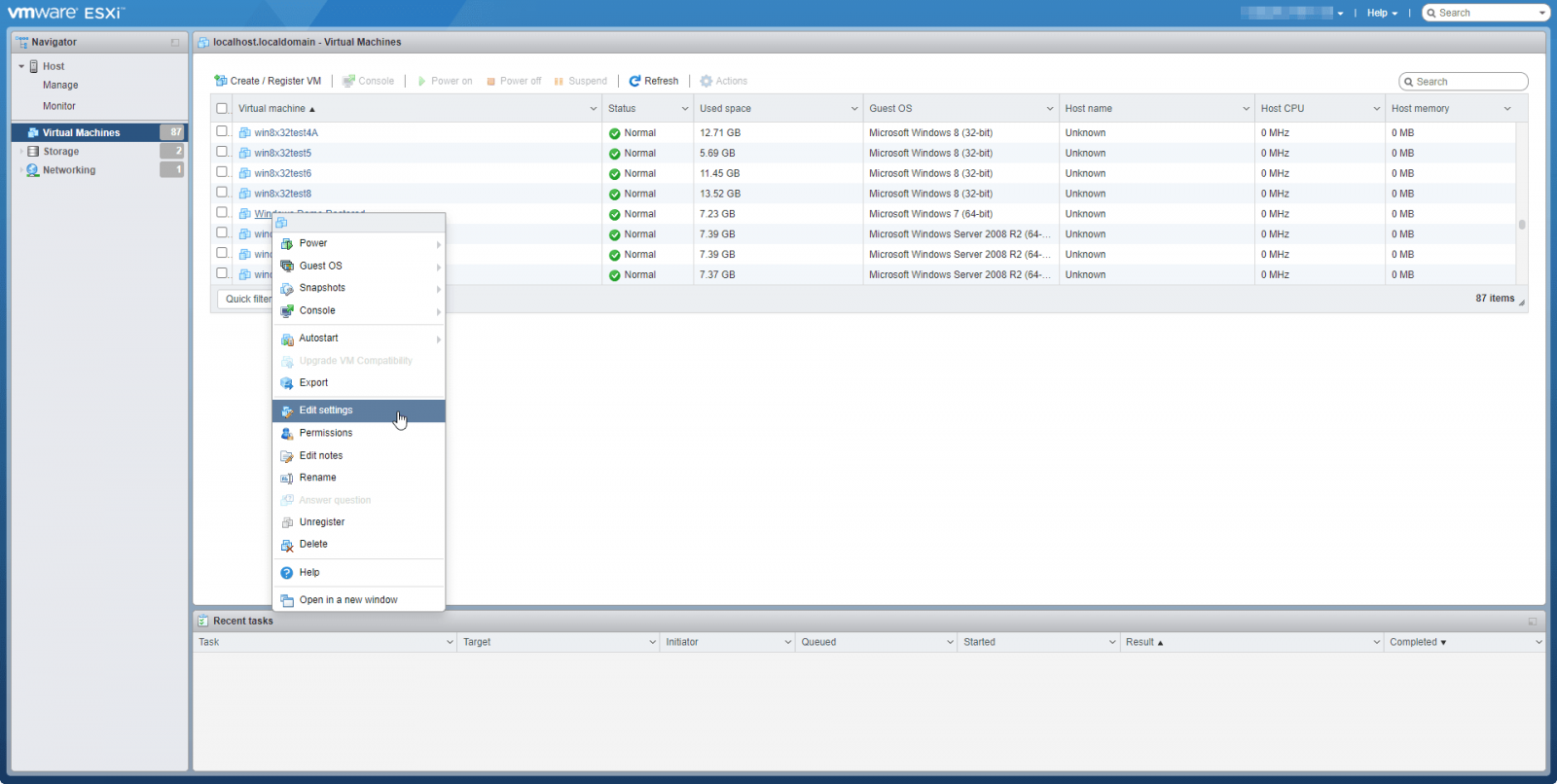Open the Virtual machine column dropdown arrow
1557x784 pixels.
tap(594, 109)
